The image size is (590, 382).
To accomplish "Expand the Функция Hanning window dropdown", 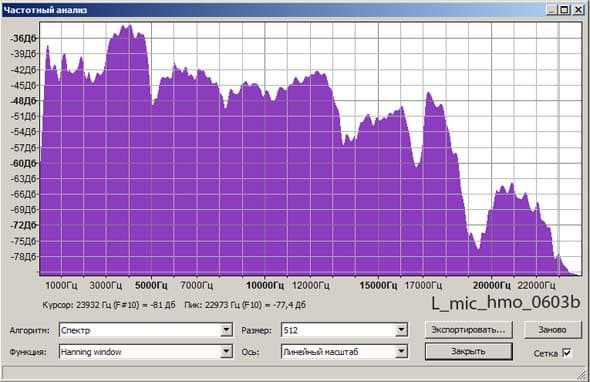I will coord(146,352).
